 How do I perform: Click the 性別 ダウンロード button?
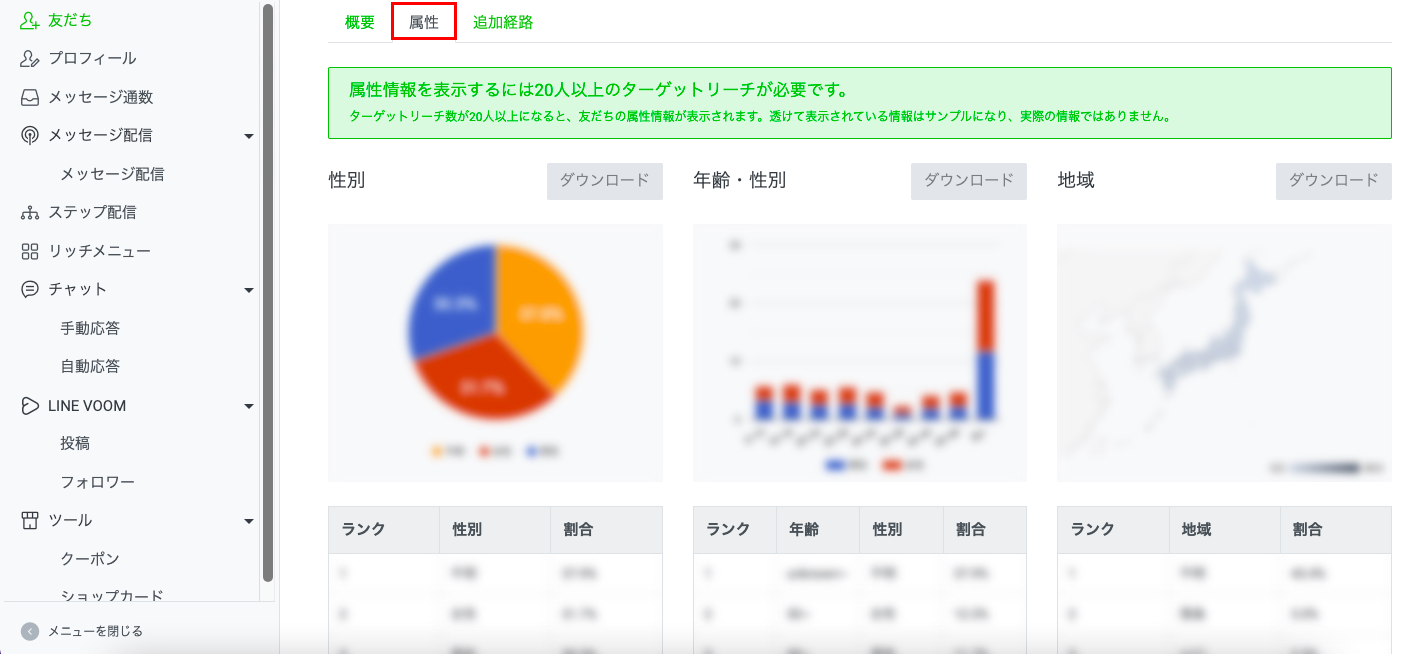coord(603,181)
